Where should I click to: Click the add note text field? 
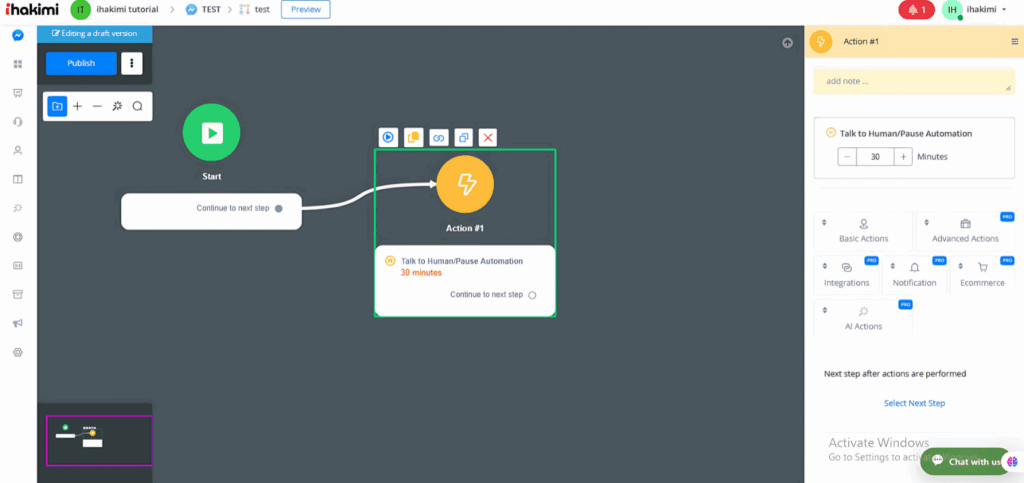pyautogui.click(x=913, y=82)
